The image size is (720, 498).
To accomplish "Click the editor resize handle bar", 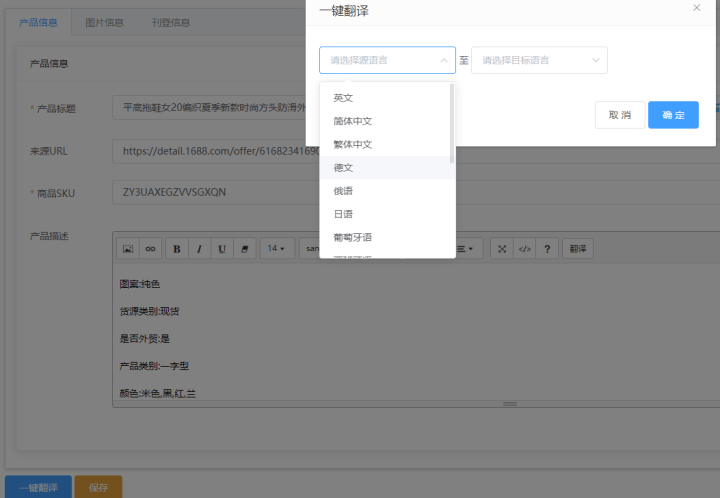I will [x=510, y=404].
